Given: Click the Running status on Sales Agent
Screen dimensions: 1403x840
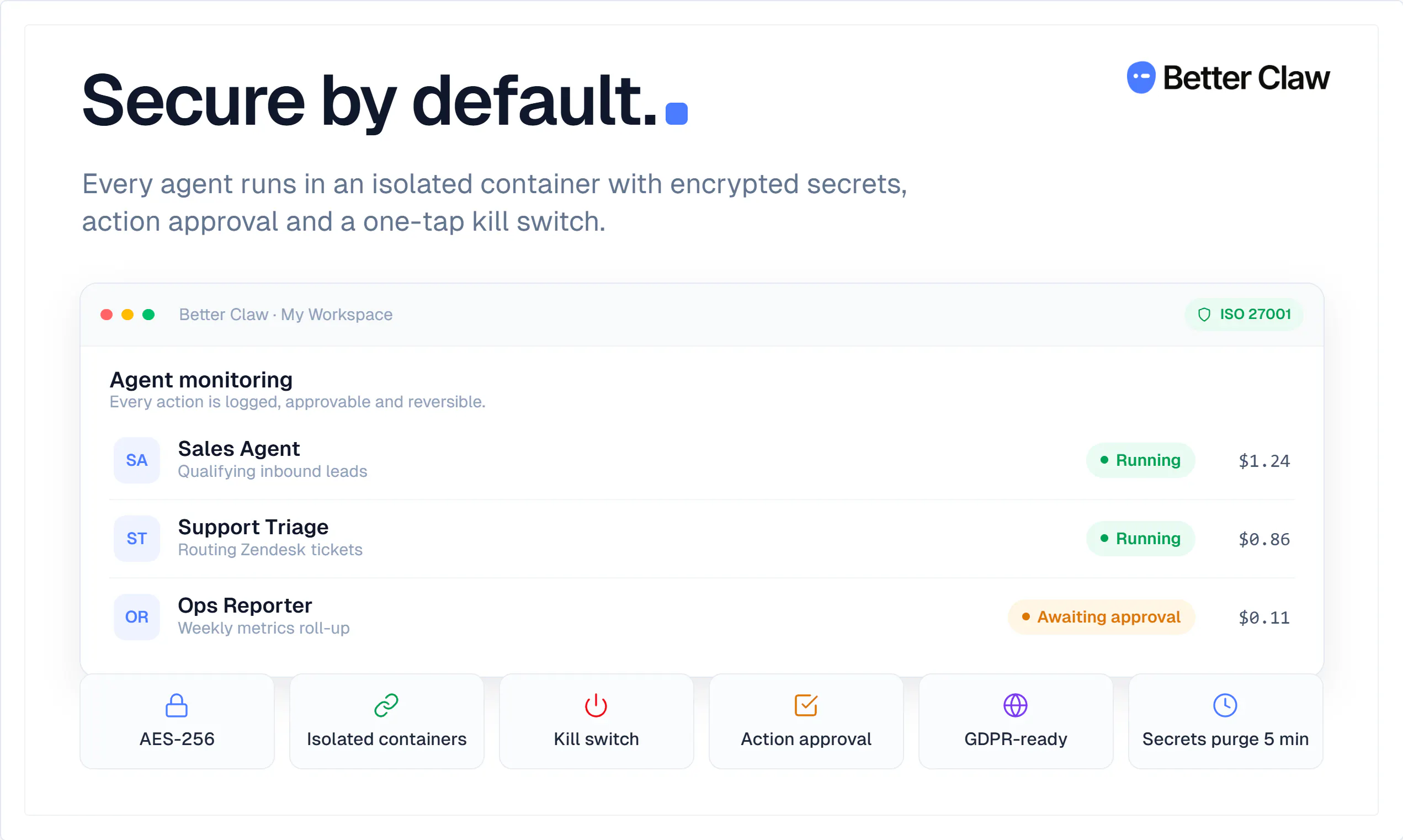Looking at the screenshot, I should pyautogui.click(x=1140, y=460).
